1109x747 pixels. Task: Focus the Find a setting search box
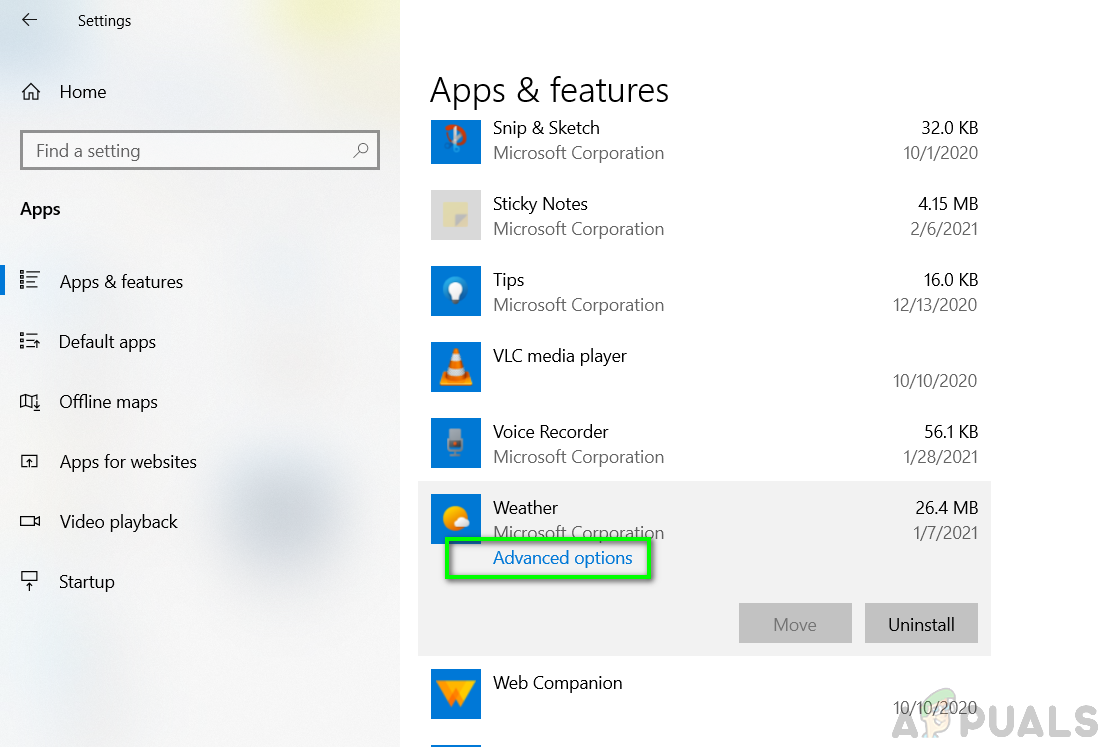pyautogui.click(x=190, y=151)
